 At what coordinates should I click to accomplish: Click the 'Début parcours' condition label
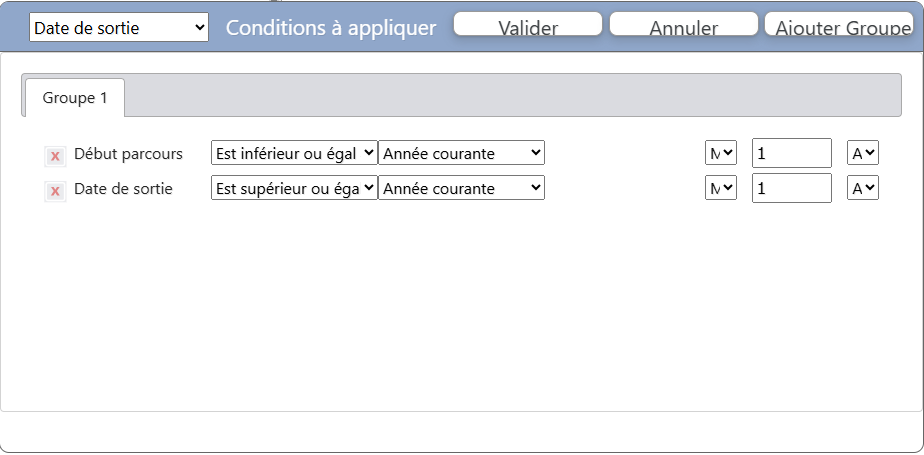click(x=128, y=154)
